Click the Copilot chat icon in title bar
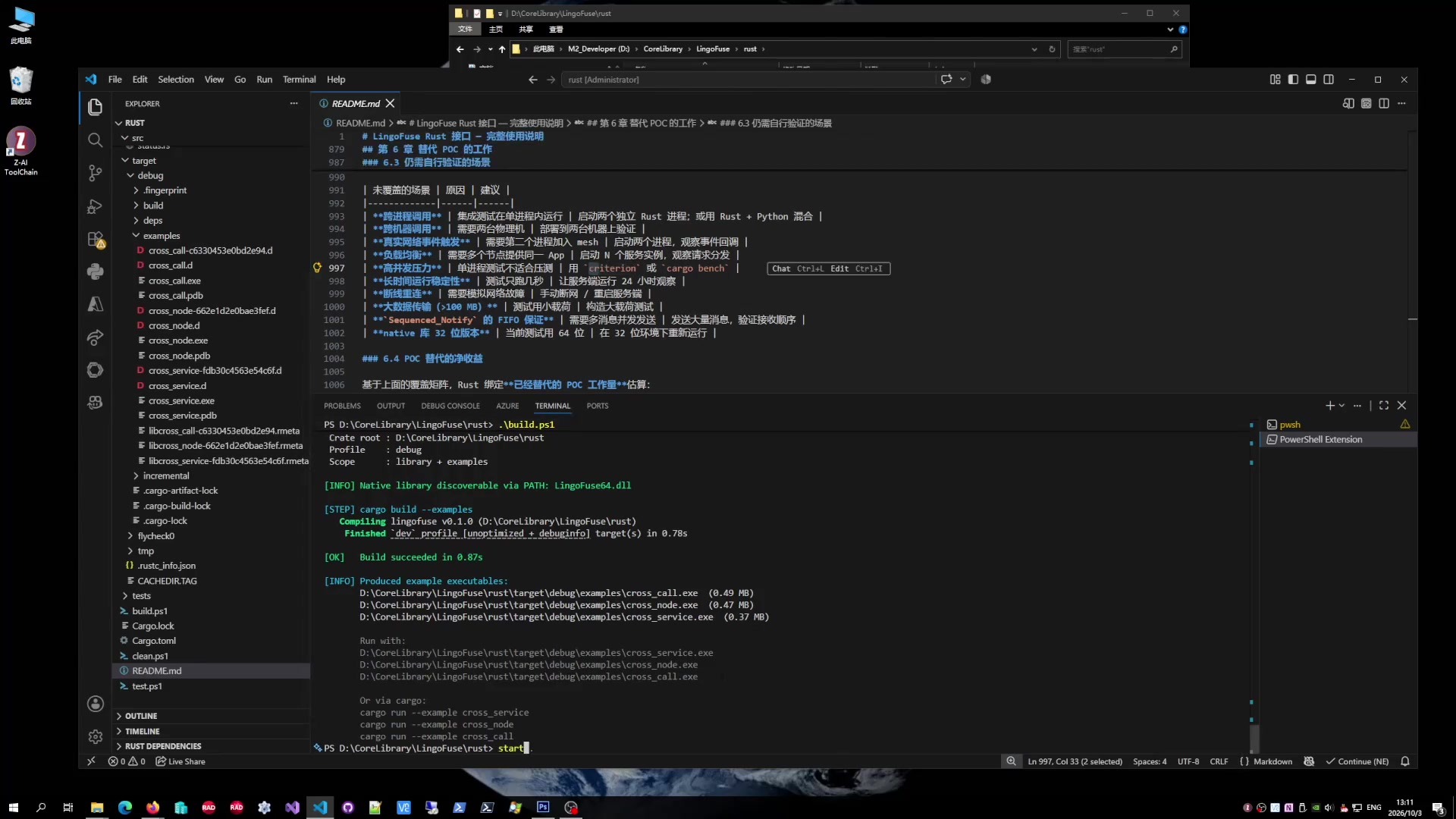Screen dimensions: 1456x819 (x=946, y=79)
